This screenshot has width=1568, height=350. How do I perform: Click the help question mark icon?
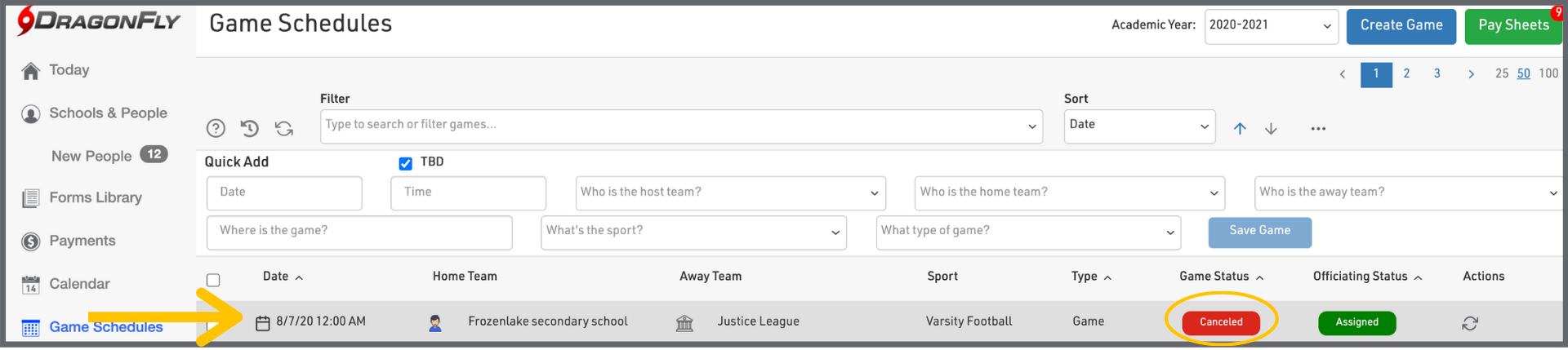pyautogui.click(x=216, y=128)
